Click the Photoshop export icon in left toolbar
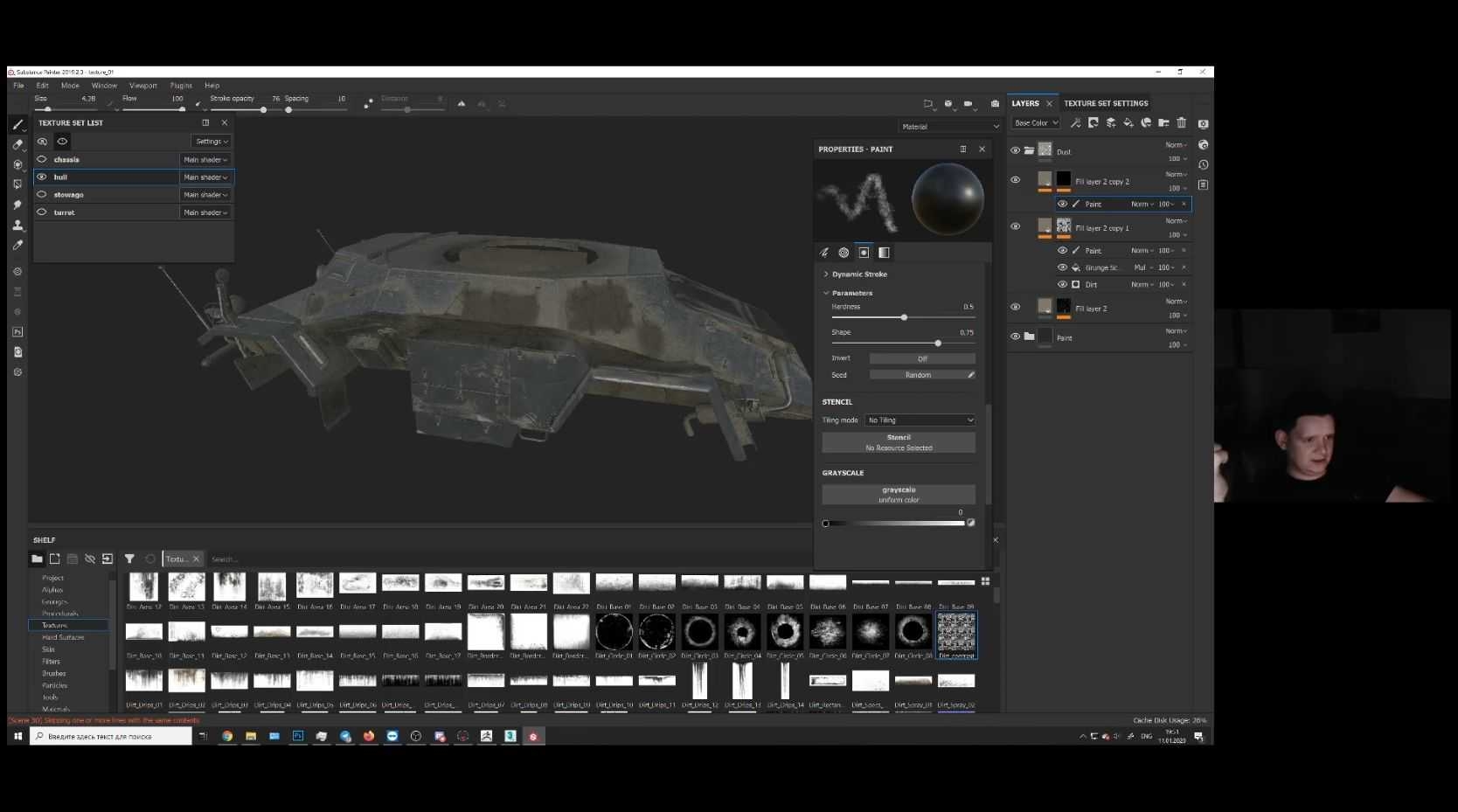1458x812 pixels. (17, 332)
